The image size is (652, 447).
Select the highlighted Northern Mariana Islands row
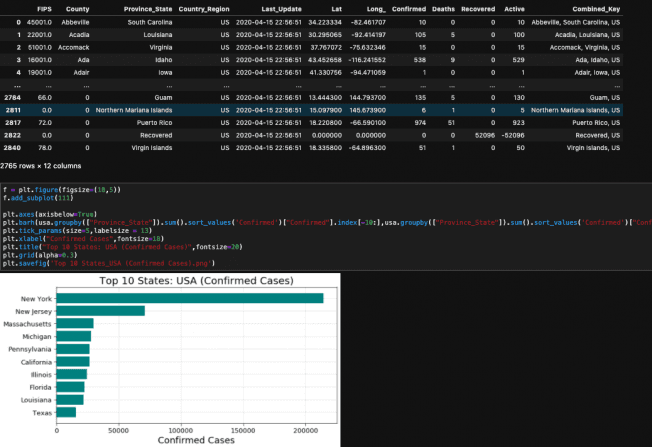pos(311,110)
